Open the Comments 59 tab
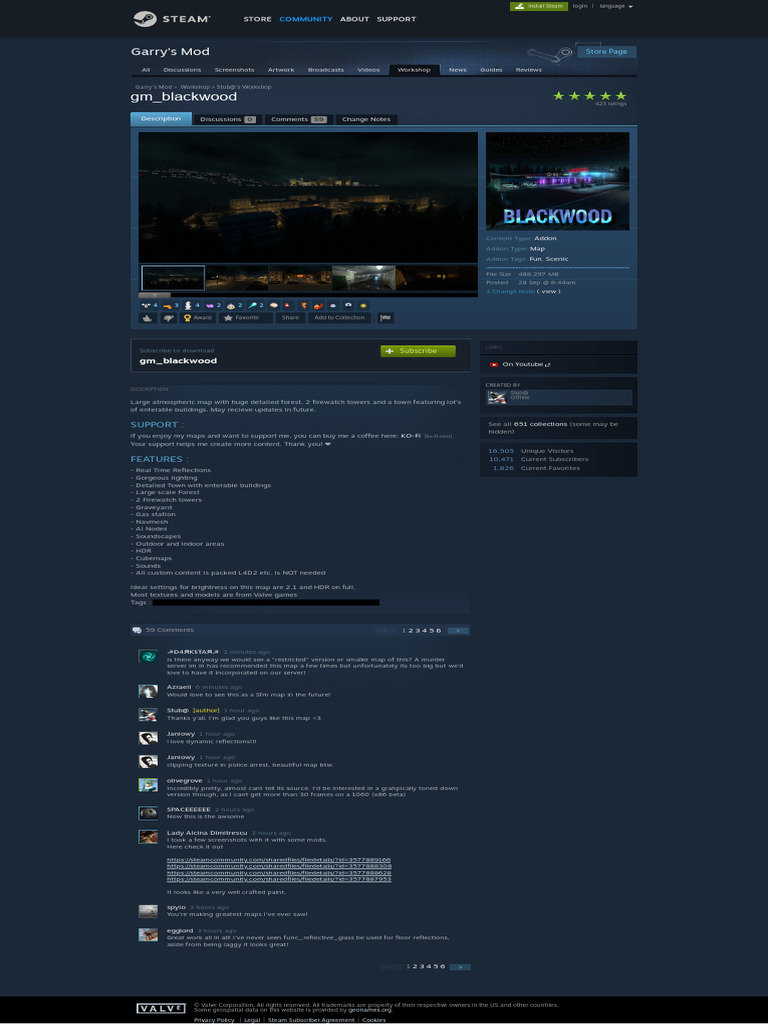 (298, 120)
